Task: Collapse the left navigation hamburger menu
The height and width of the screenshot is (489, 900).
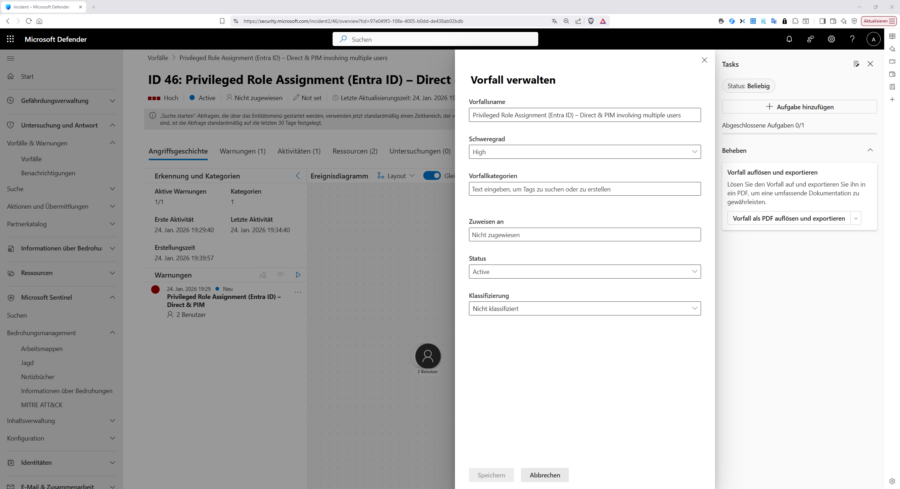Action: coord(10,59)
